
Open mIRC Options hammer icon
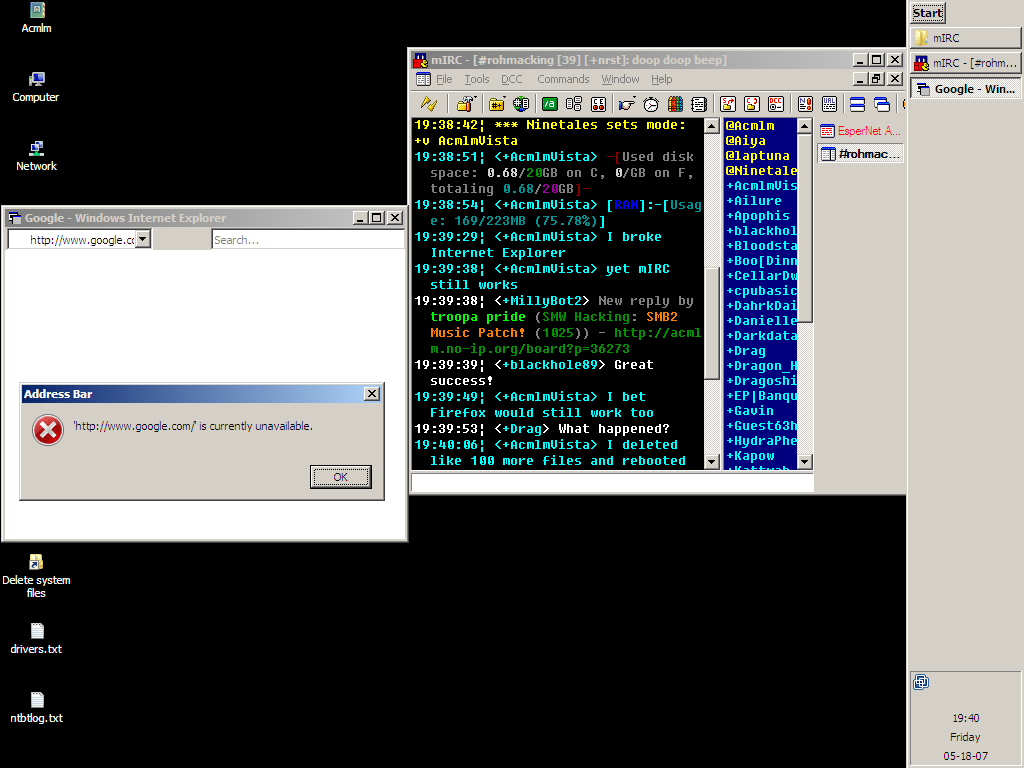coord(464,104)
